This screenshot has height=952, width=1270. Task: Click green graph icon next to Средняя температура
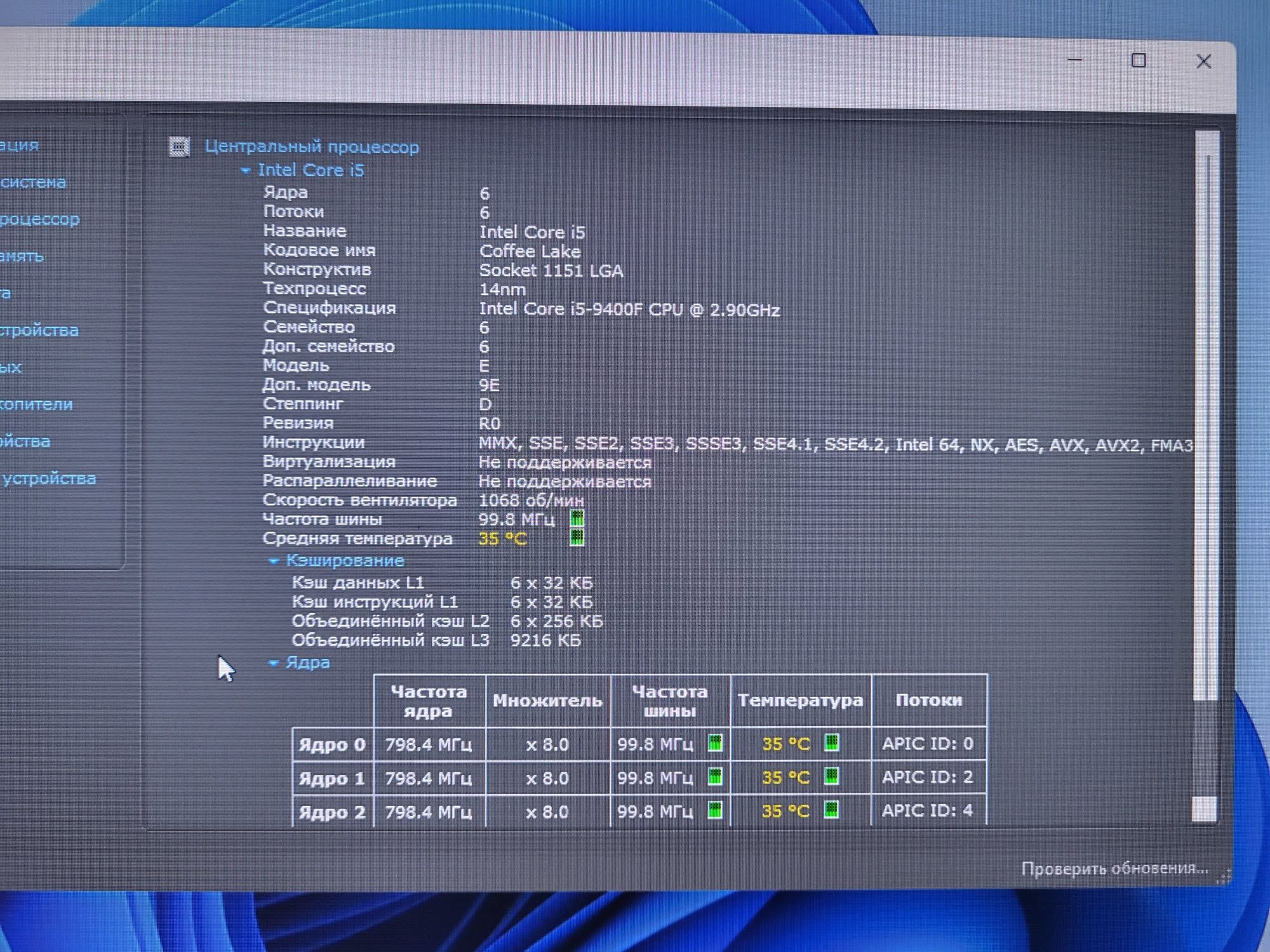(577, 538)
